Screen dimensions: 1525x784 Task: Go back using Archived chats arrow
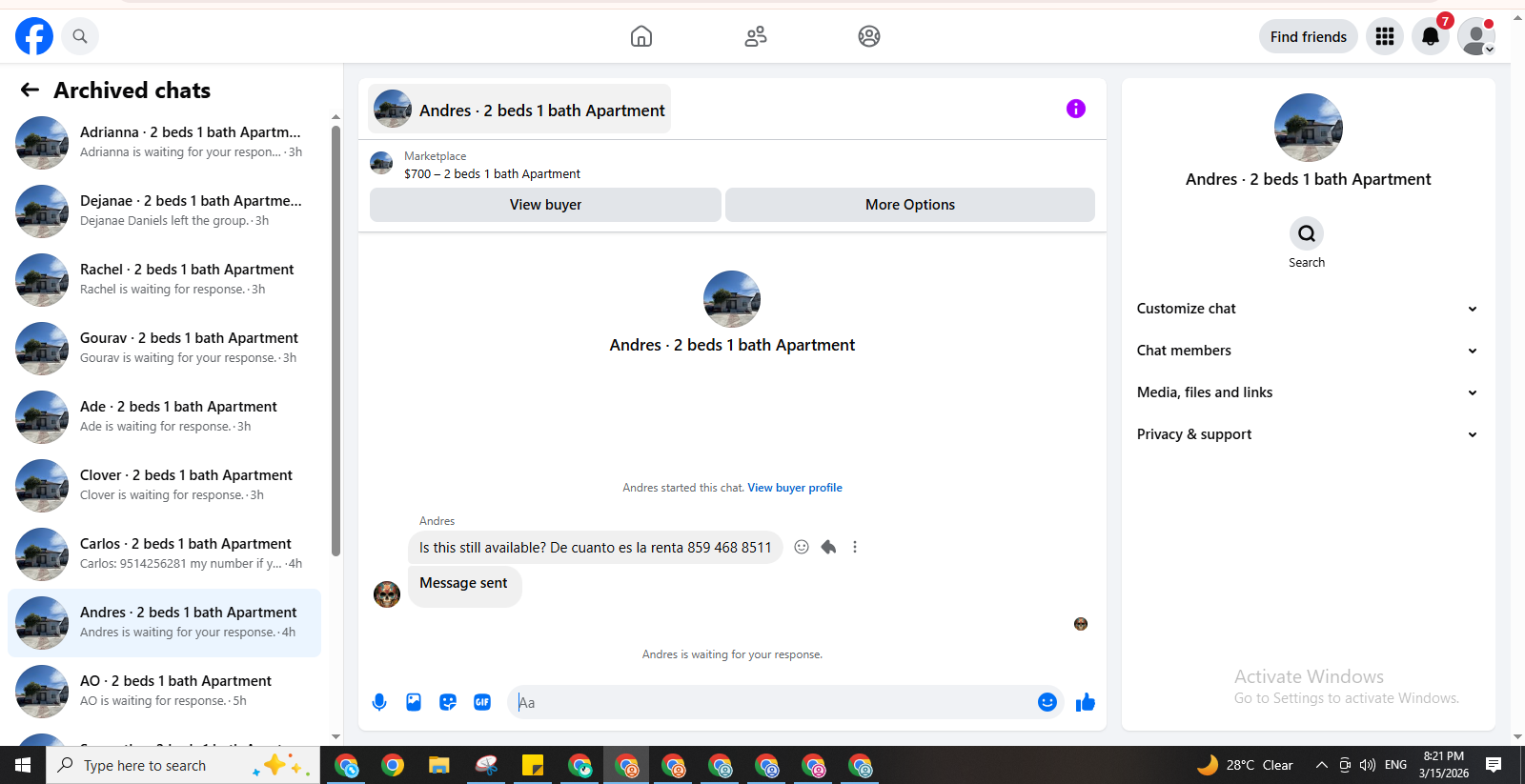[x=30, y=90]
